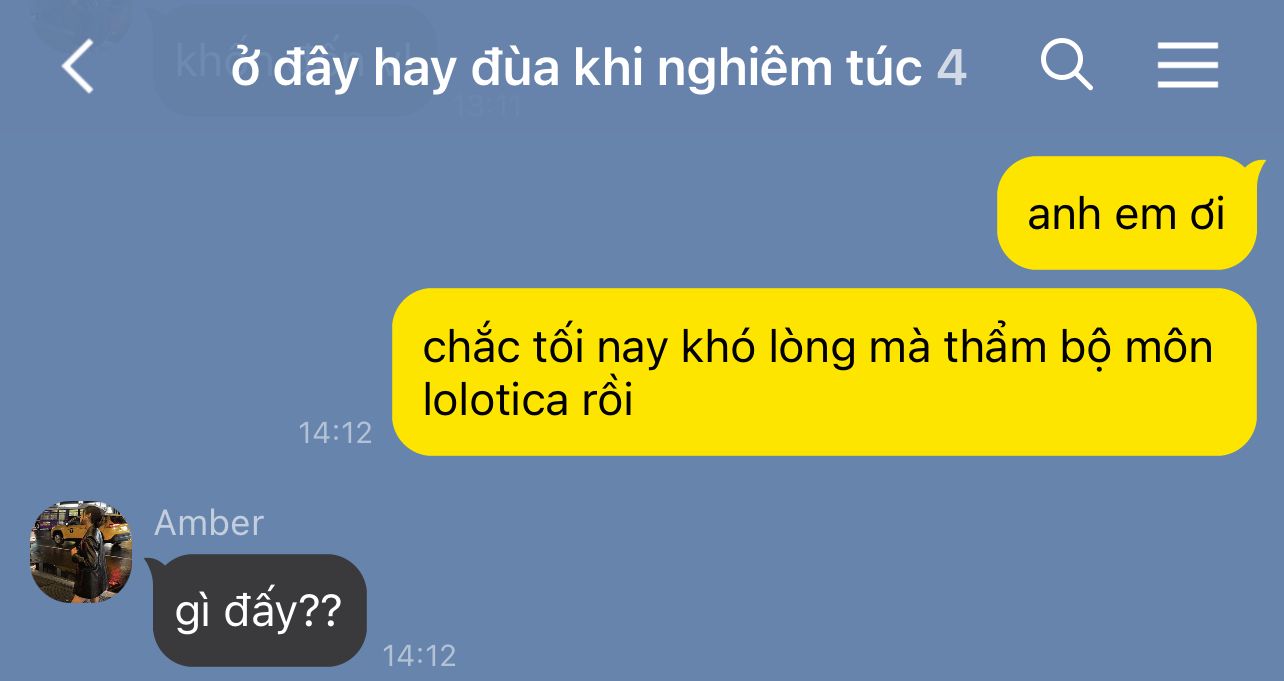Click the faded 13:11 timestamp under the title
Image resolution: width=1284 pixels, height=681 pixels.
click(489, 107)
